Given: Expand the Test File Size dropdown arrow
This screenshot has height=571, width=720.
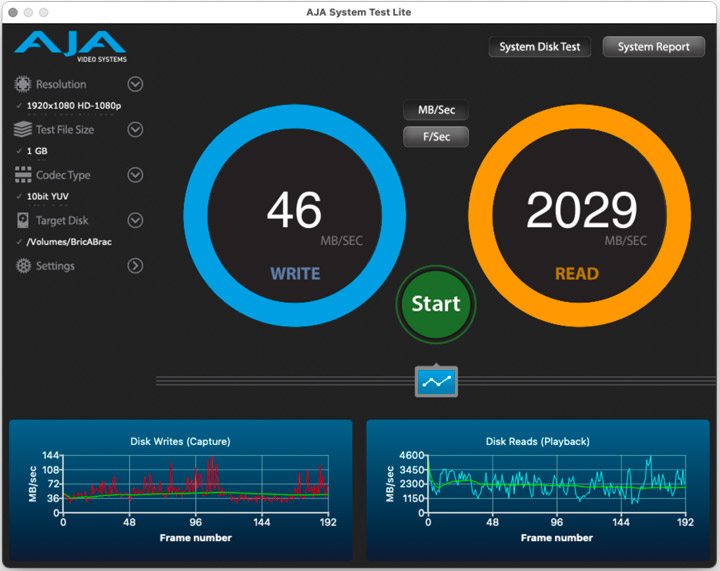Looking at the screenshot, I should (x=135, y=129).
